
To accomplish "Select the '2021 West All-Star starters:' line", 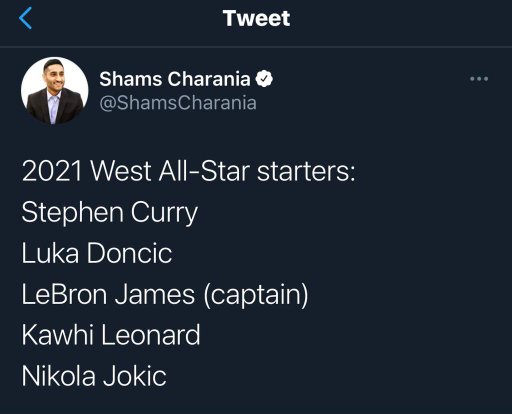I will click(x=189, y=171).
